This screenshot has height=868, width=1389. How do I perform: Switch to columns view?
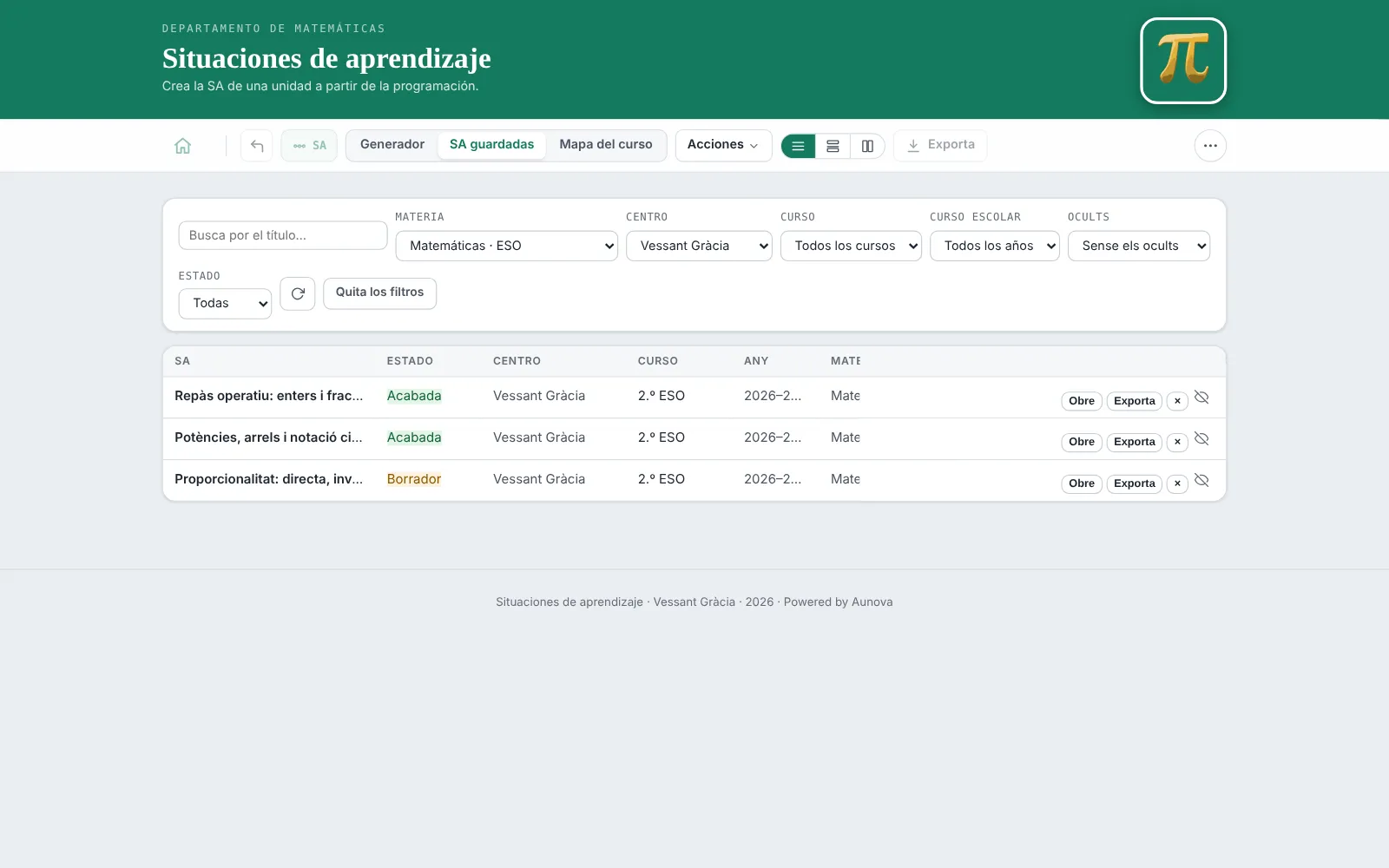pyautogui.click(x=867, y=146)
